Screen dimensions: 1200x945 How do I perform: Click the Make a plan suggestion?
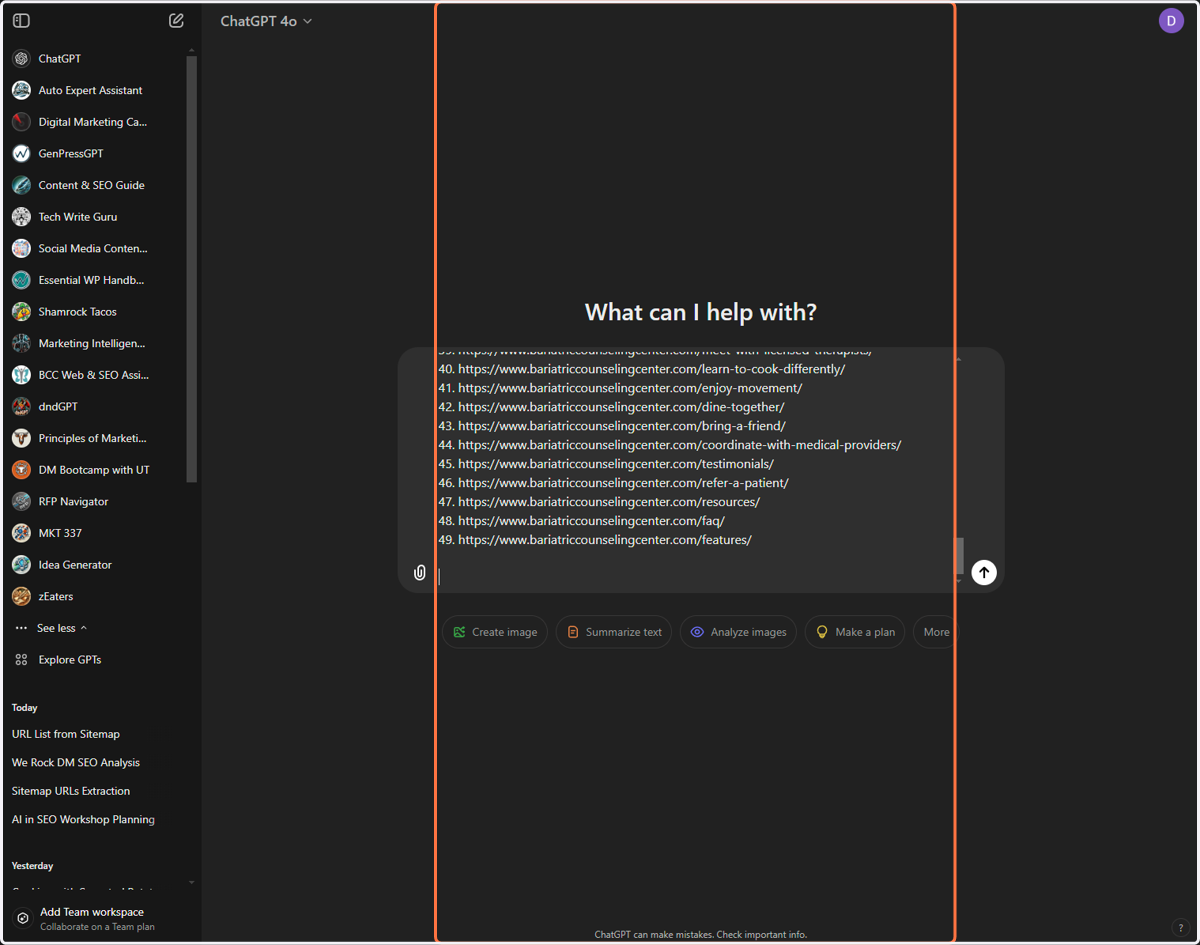(855, 632)
